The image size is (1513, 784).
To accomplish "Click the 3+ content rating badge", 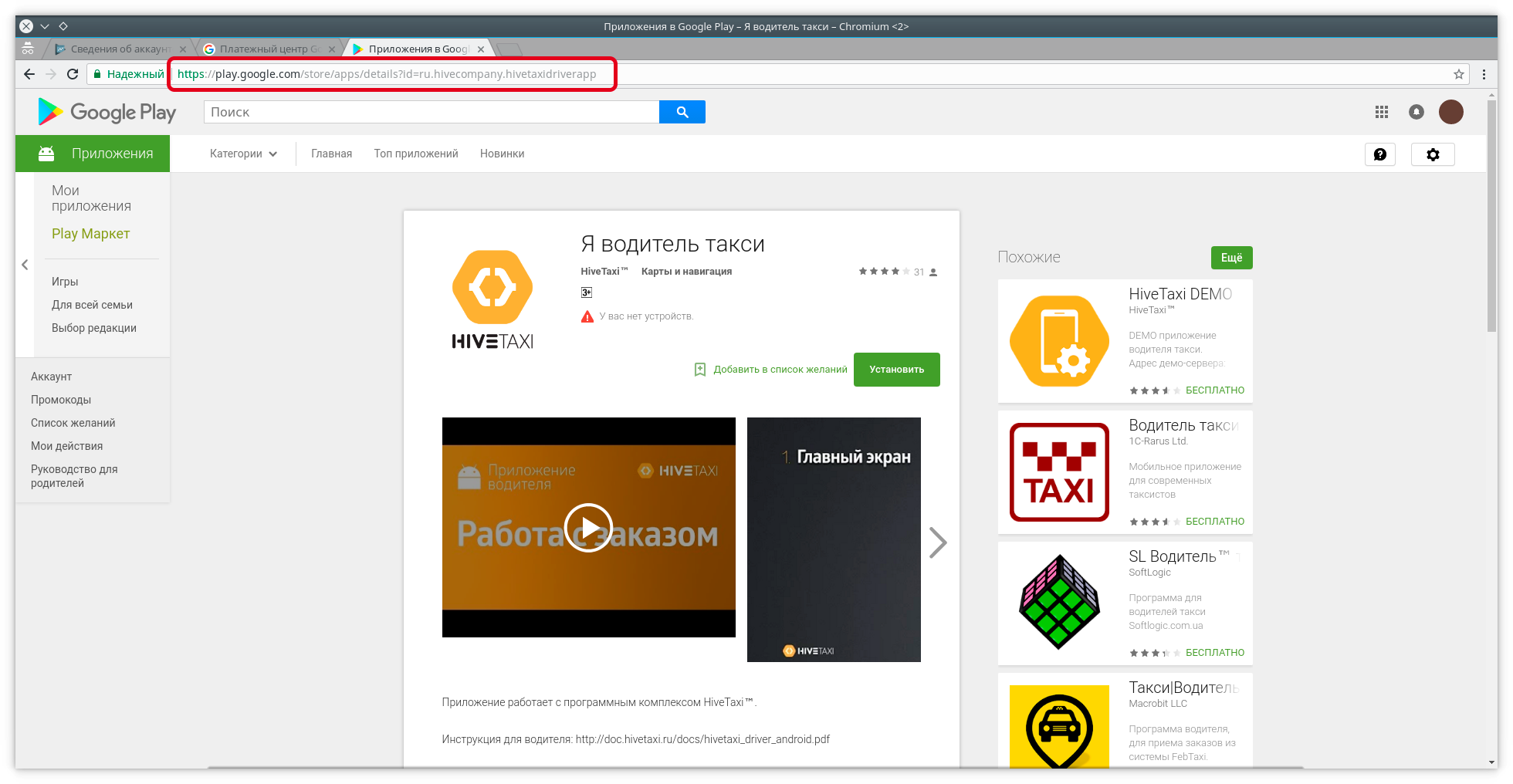I will (x=587, y=292).
